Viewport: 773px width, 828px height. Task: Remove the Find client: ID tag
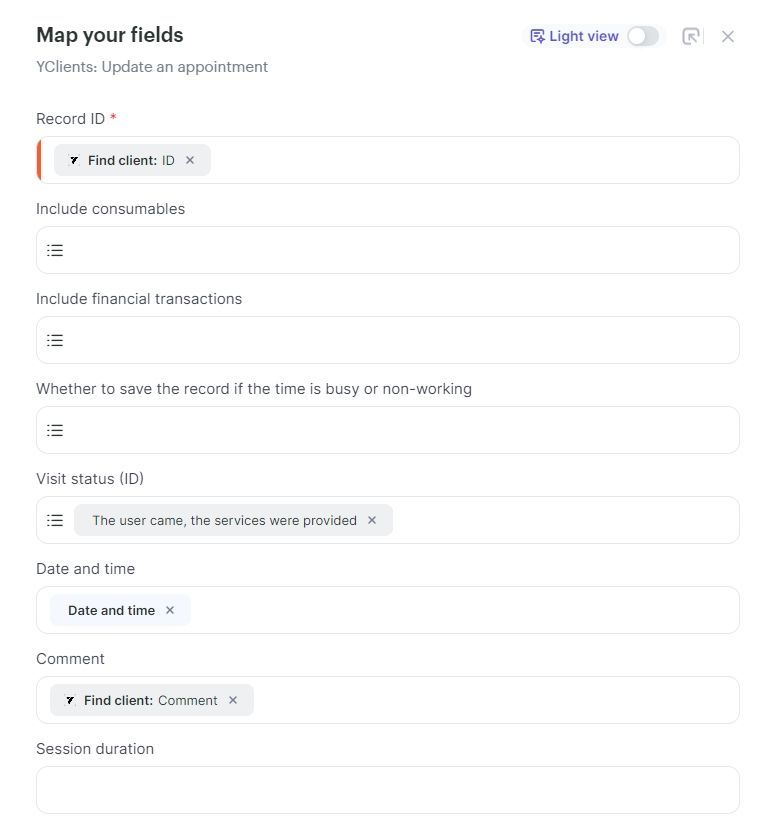(190, 160)
